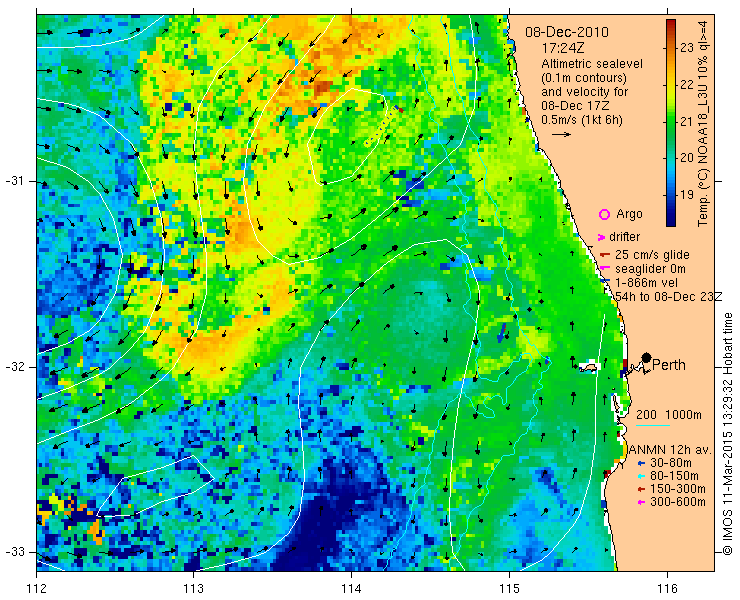Click the 'Argo' legend label
The width and height of the screenshot is (740, 600).
tap(629, 214)
